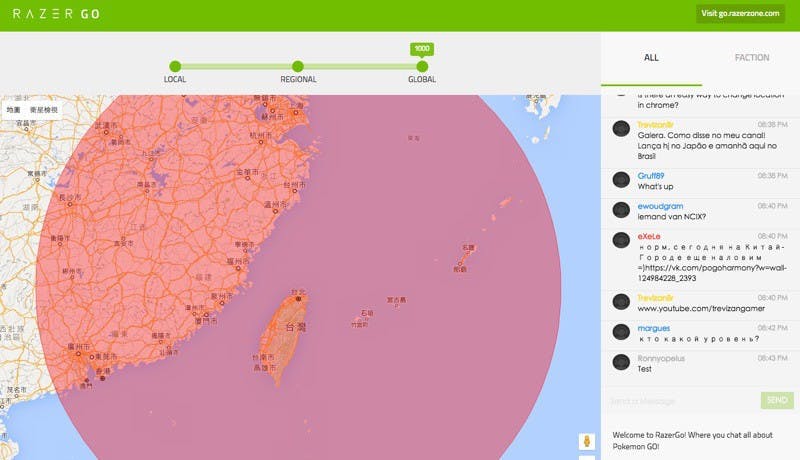Click Ronnyopelus' avatar icon
Screen dimensions: 800x460
[x=621, y=363]
